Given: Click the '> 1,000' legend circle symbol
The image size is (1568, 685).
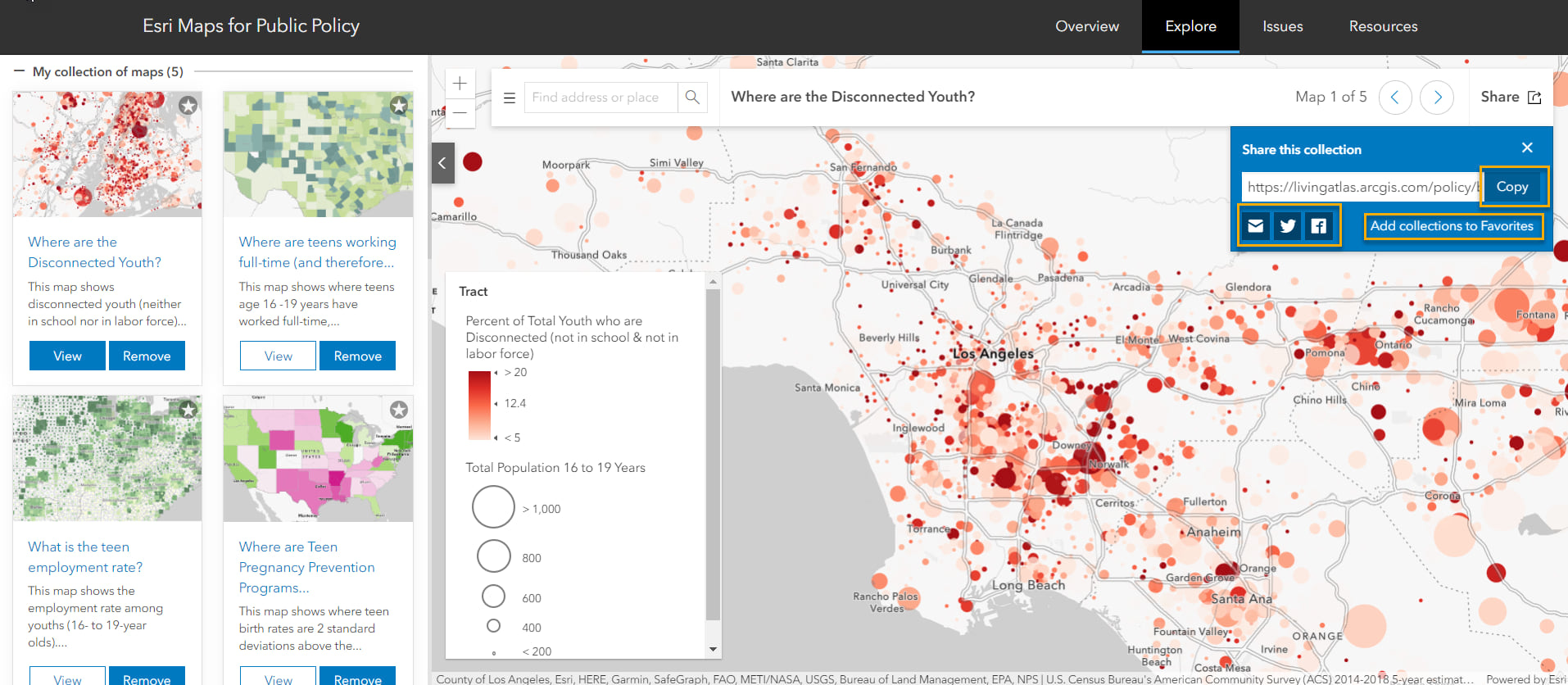Looking at the screenshot, I should point(493,507).
